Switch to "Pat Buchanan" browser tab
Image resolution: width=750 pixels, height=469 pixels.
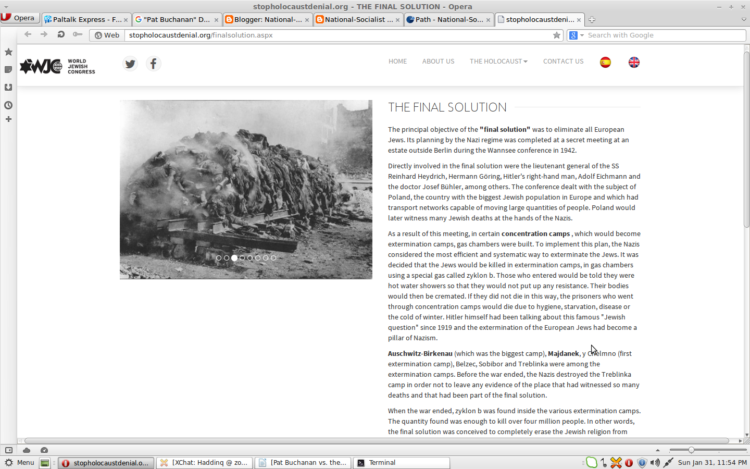click(176, 20)
